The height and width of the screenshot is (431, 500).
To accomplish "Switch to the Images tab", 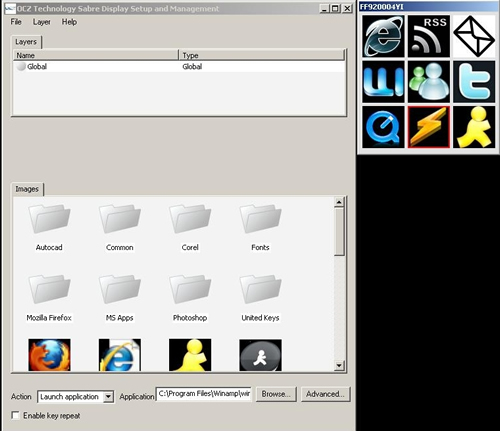I will (27, 189).
